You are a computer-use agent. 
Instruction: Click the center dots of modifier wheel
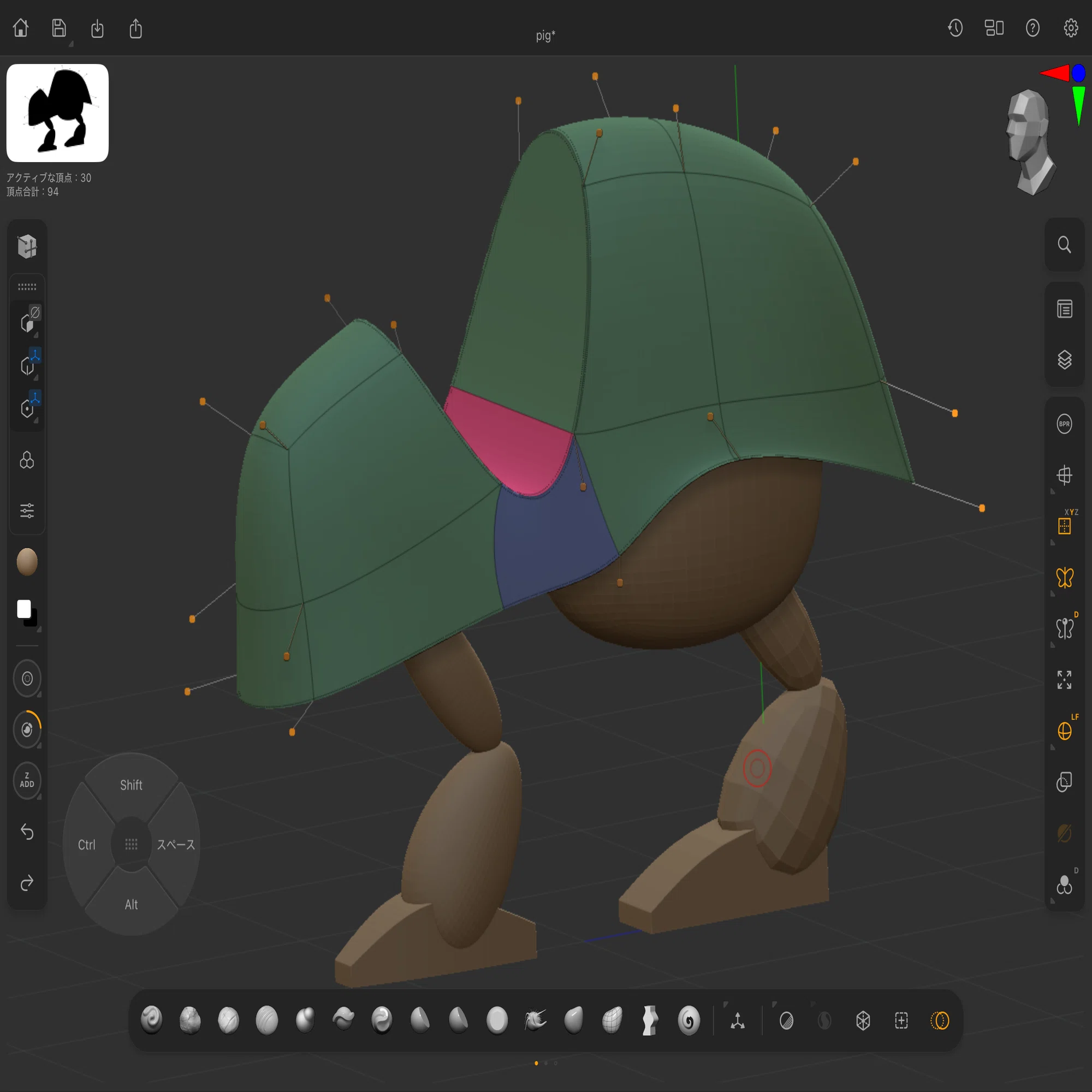coord(131,844)
